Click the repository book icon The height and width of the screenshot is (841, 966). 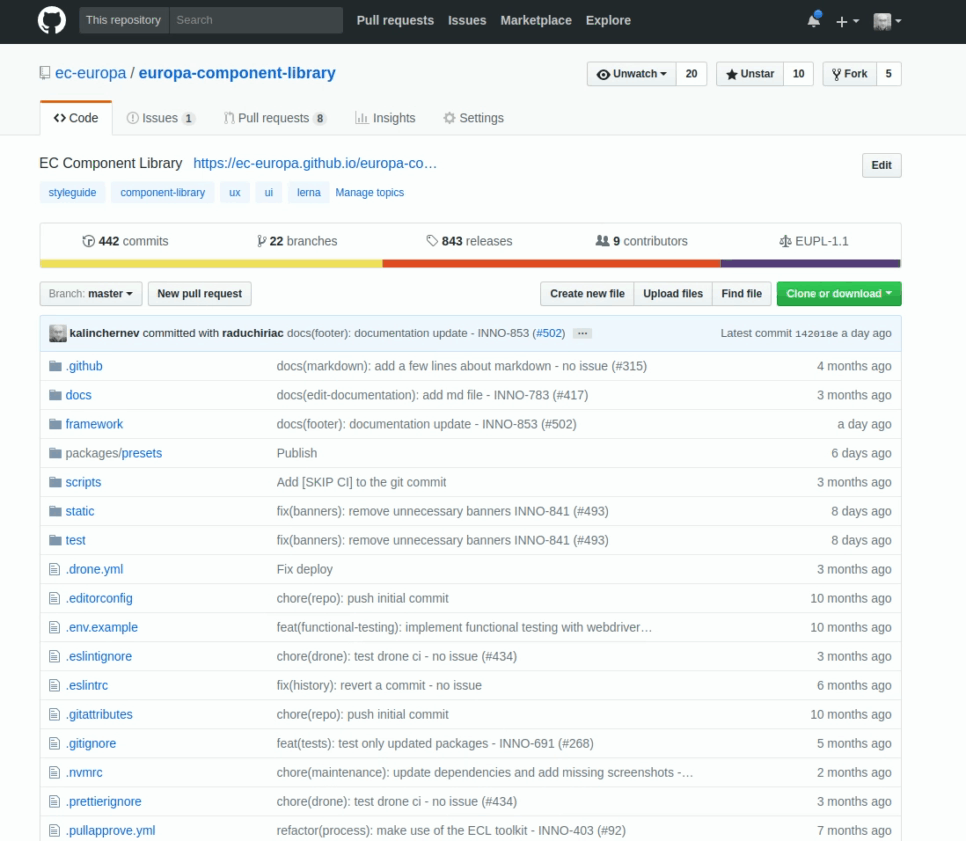(45, 73)
